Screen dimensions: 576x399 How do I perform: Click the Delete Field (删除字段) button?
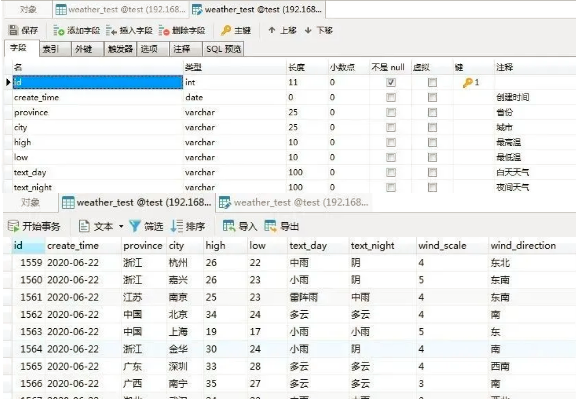click(182, 30)
